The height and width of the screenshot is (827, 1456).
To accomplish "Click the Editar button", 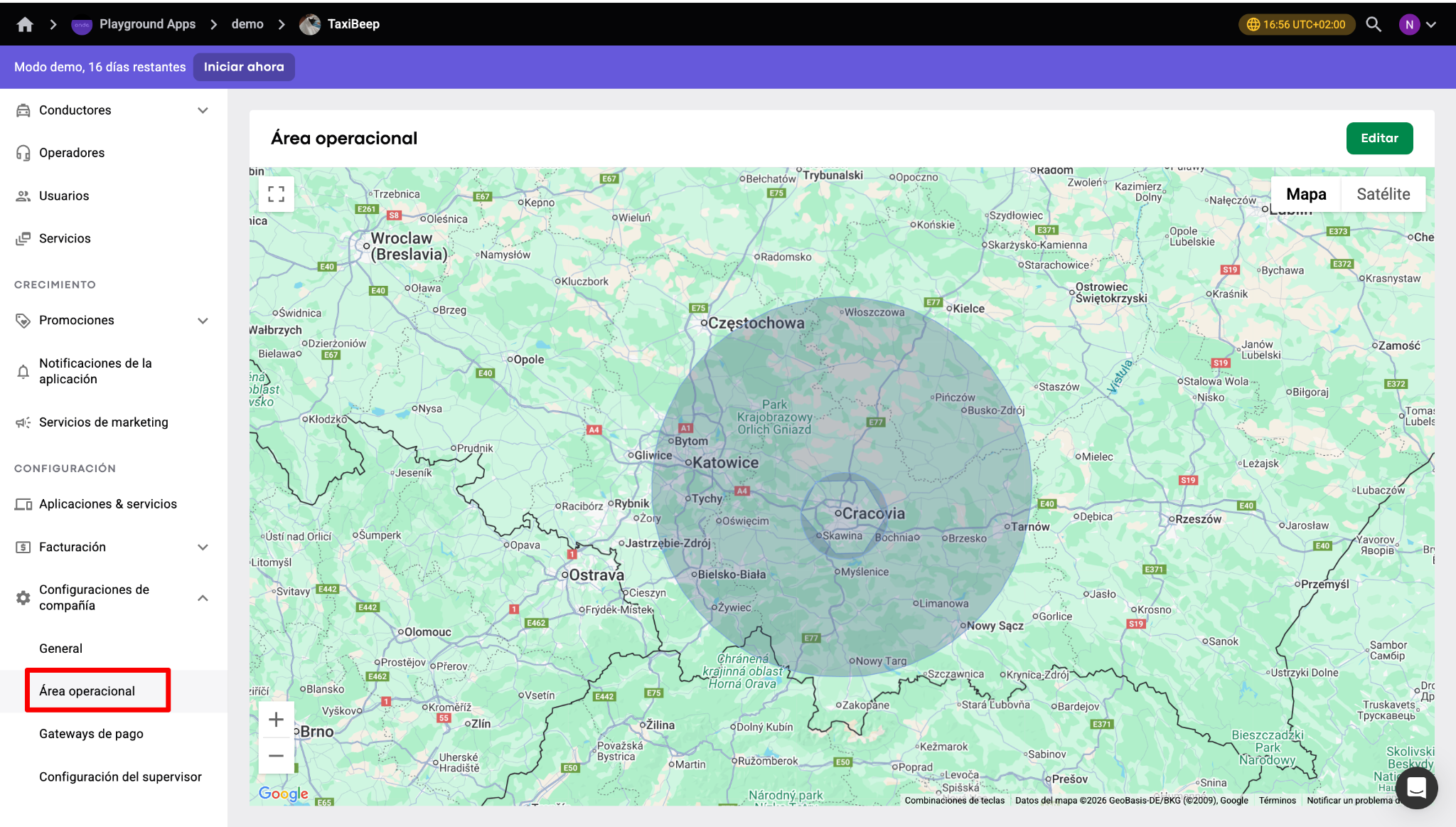I will (x=1379, y=138).
